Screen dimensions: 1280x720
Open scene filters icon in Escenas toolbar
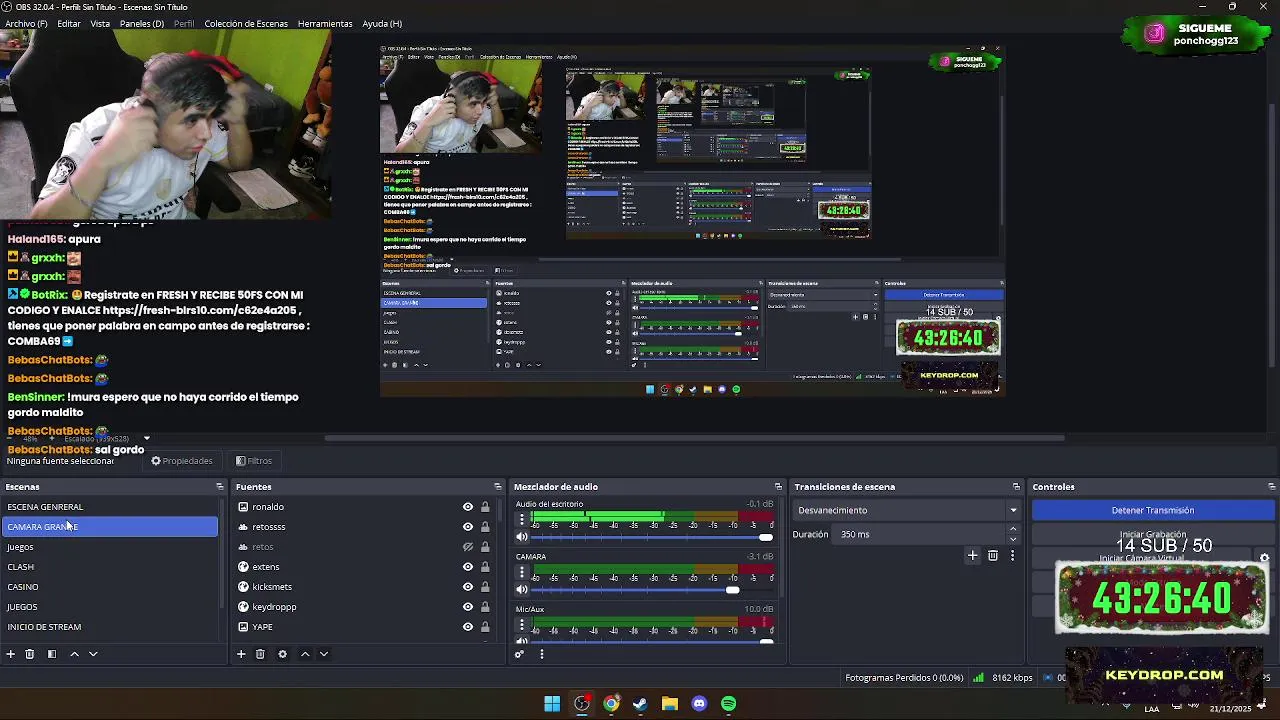52,654
